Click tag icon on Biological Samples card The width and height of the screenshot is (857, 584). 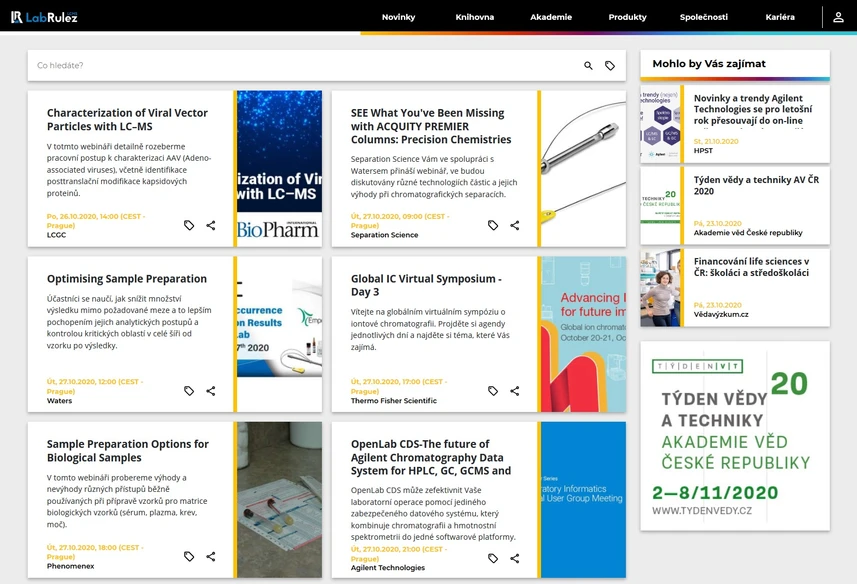pos(189,556)
